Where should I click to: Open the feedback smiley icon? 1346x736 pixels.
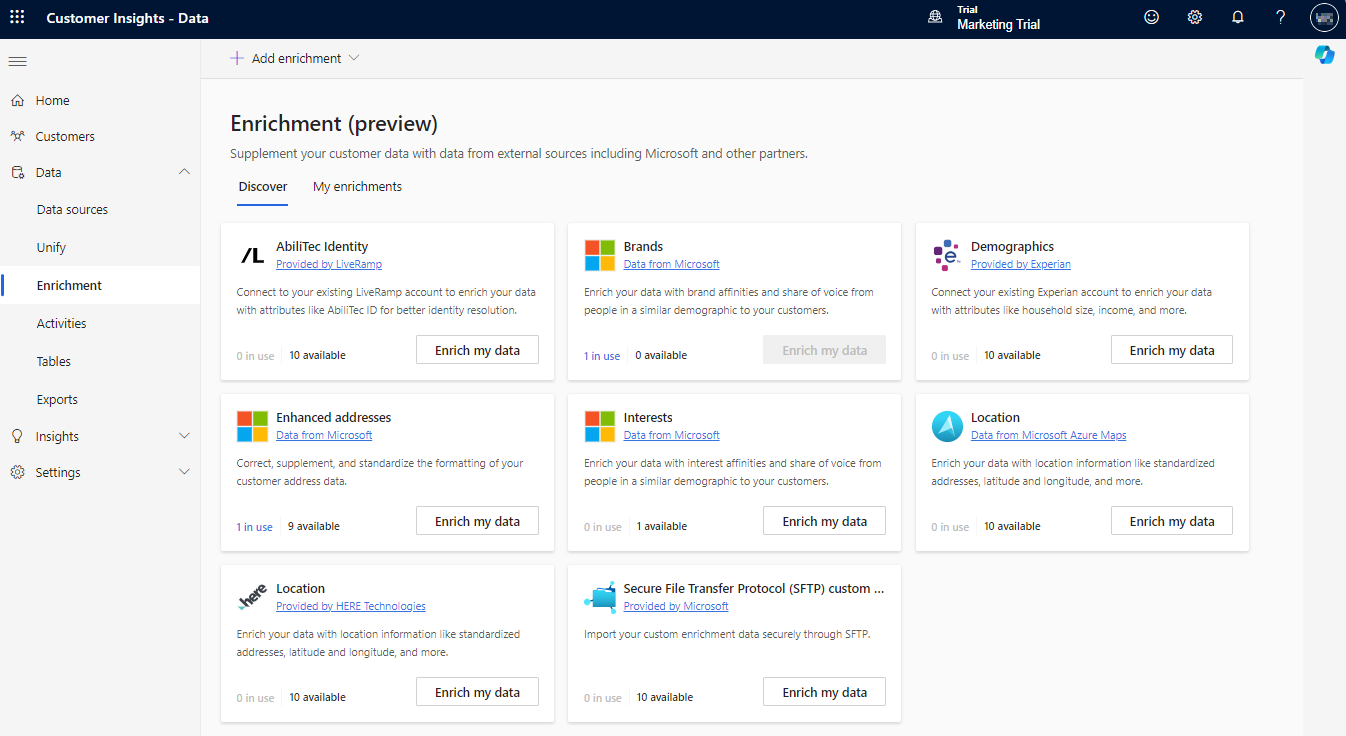pos(1151,17)
